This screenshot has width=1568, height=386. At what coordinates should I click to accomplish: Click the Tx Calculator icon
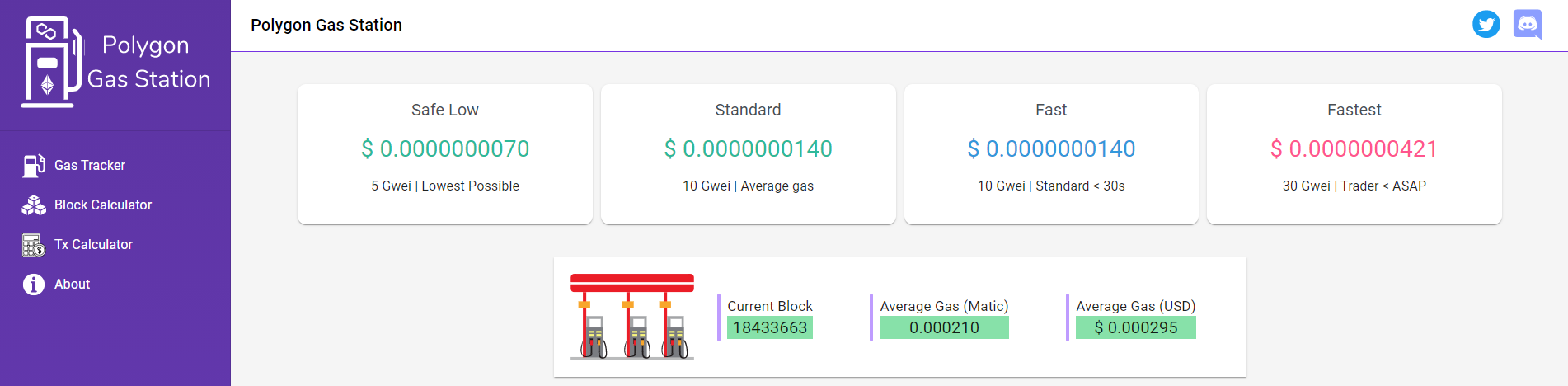coord(34,245)
